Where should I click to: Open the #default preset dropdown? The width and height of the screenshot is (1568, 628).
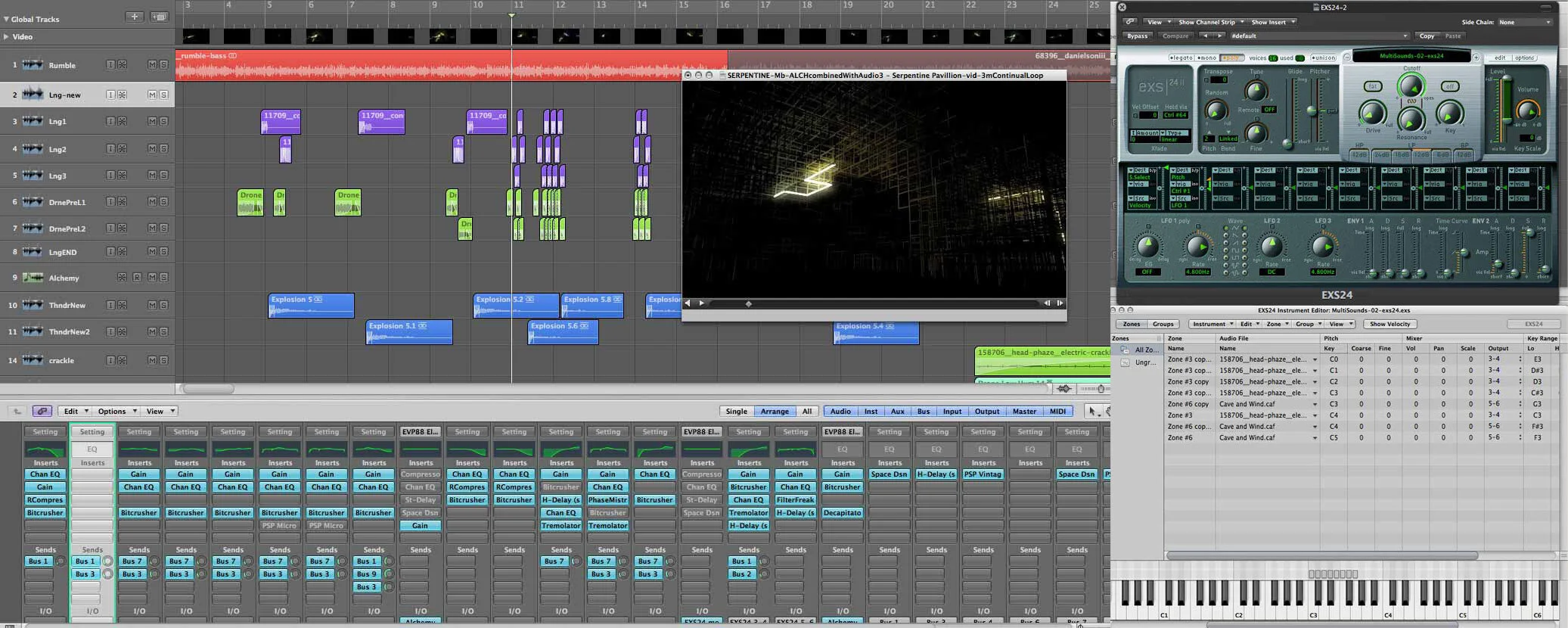pos(1320,36)
